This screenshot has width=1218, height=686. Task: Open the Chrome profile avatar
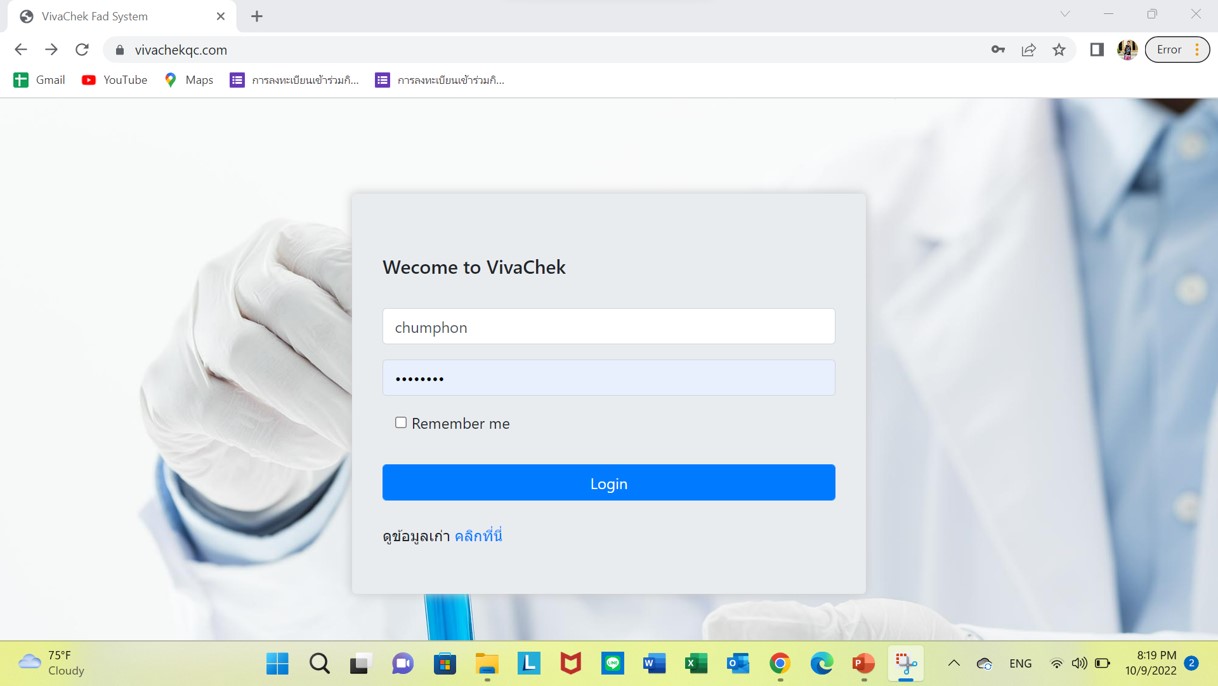(x=1127, y=49)
